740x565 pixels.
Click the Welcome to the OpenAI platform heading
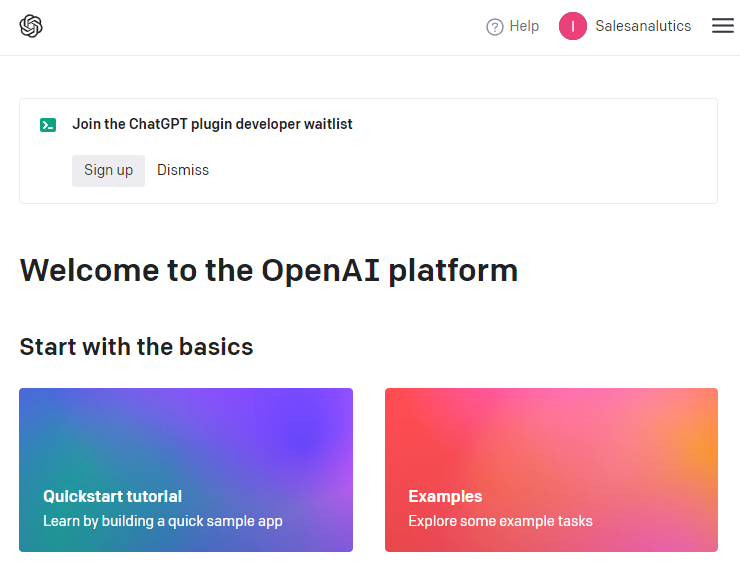pos(268,270)
